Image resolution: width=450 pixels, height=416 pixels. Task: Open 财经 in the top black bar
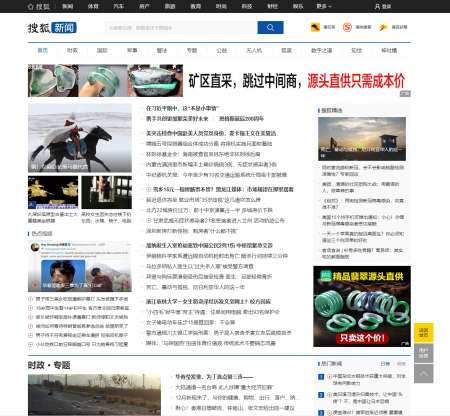[272, 6]
